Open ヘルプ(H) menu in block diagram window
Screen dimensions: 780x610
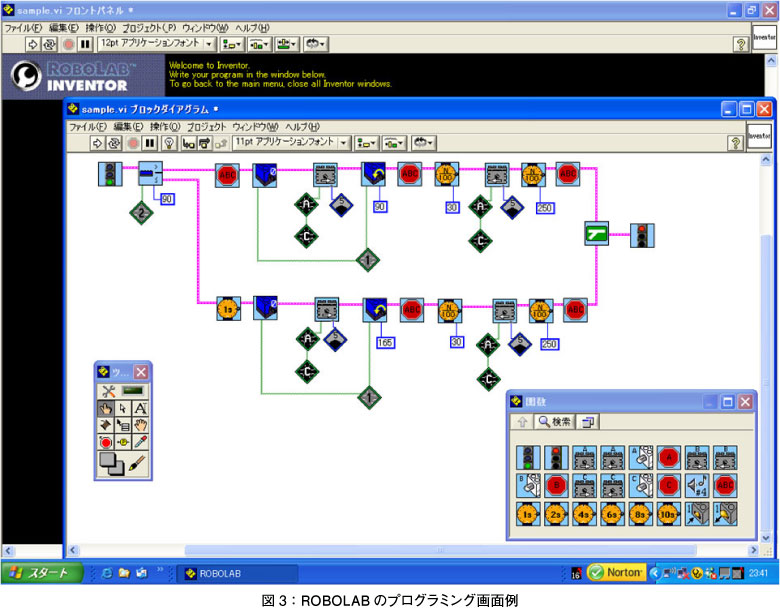tap(302, 127)
